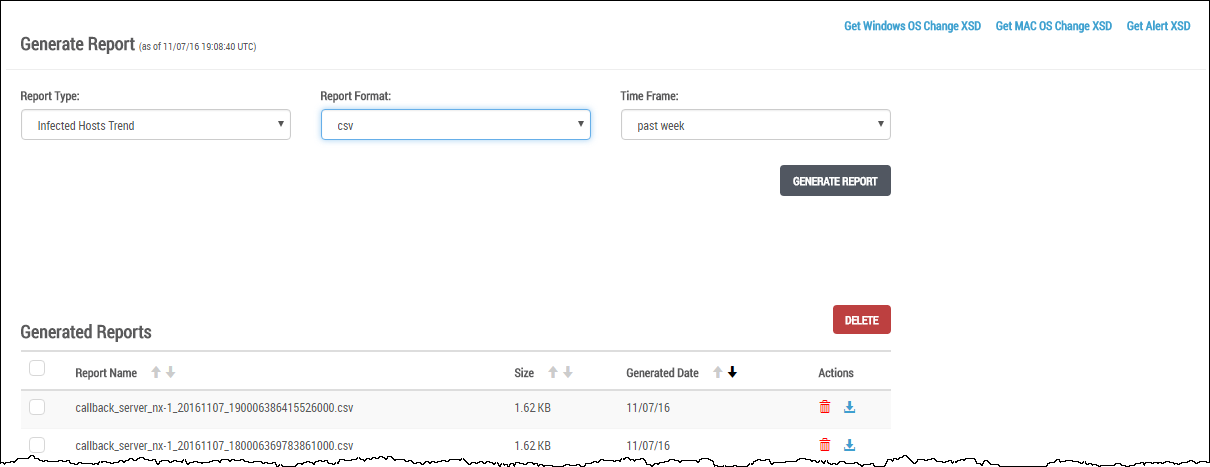Screen dimensions: 1210x467
Task: Delete the report ending 180006369783861000.csv
Action: 825,445
